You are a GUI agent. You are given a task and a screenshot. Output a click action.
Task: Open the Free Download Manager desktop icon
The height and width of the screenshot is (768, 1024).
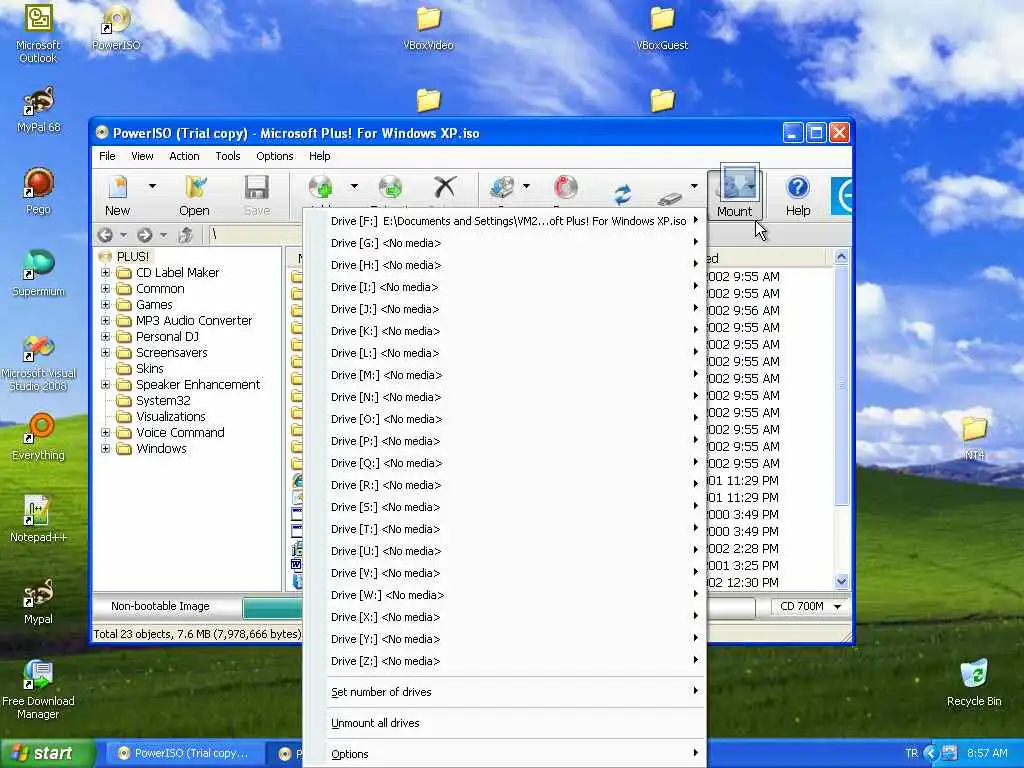[38, 690]
